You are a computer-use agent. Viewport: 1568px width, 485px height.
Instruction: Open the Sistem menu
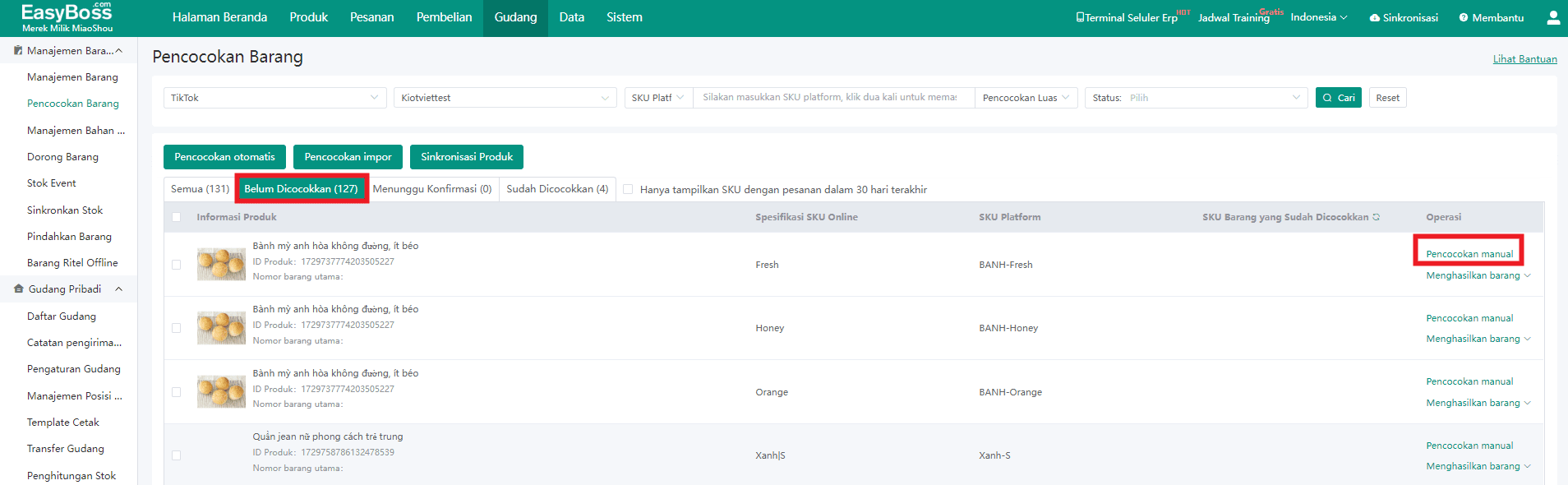pos(625,17)
